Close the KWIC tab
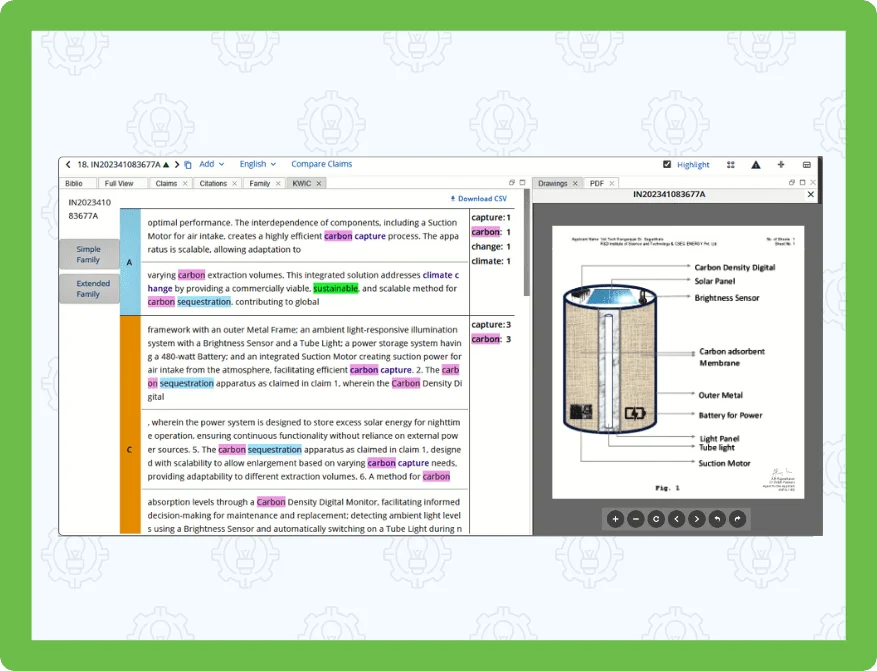The image size is (877, 671). tap(319, 183)
